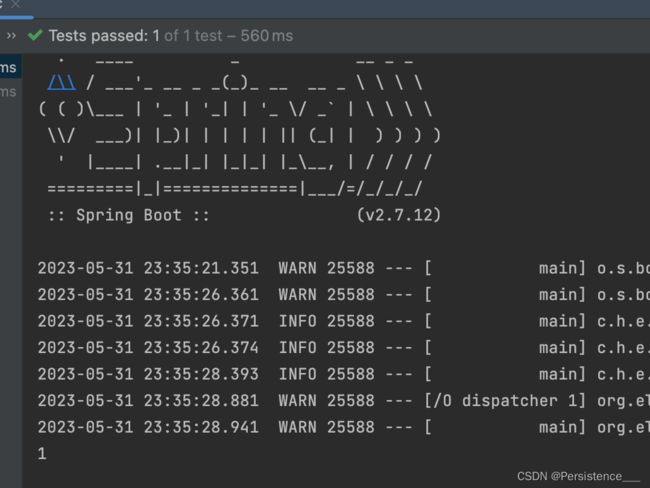650x488 pixels.
Task: Click the INFO line at 23:35:26.374
Action: (x=344, y=348)
